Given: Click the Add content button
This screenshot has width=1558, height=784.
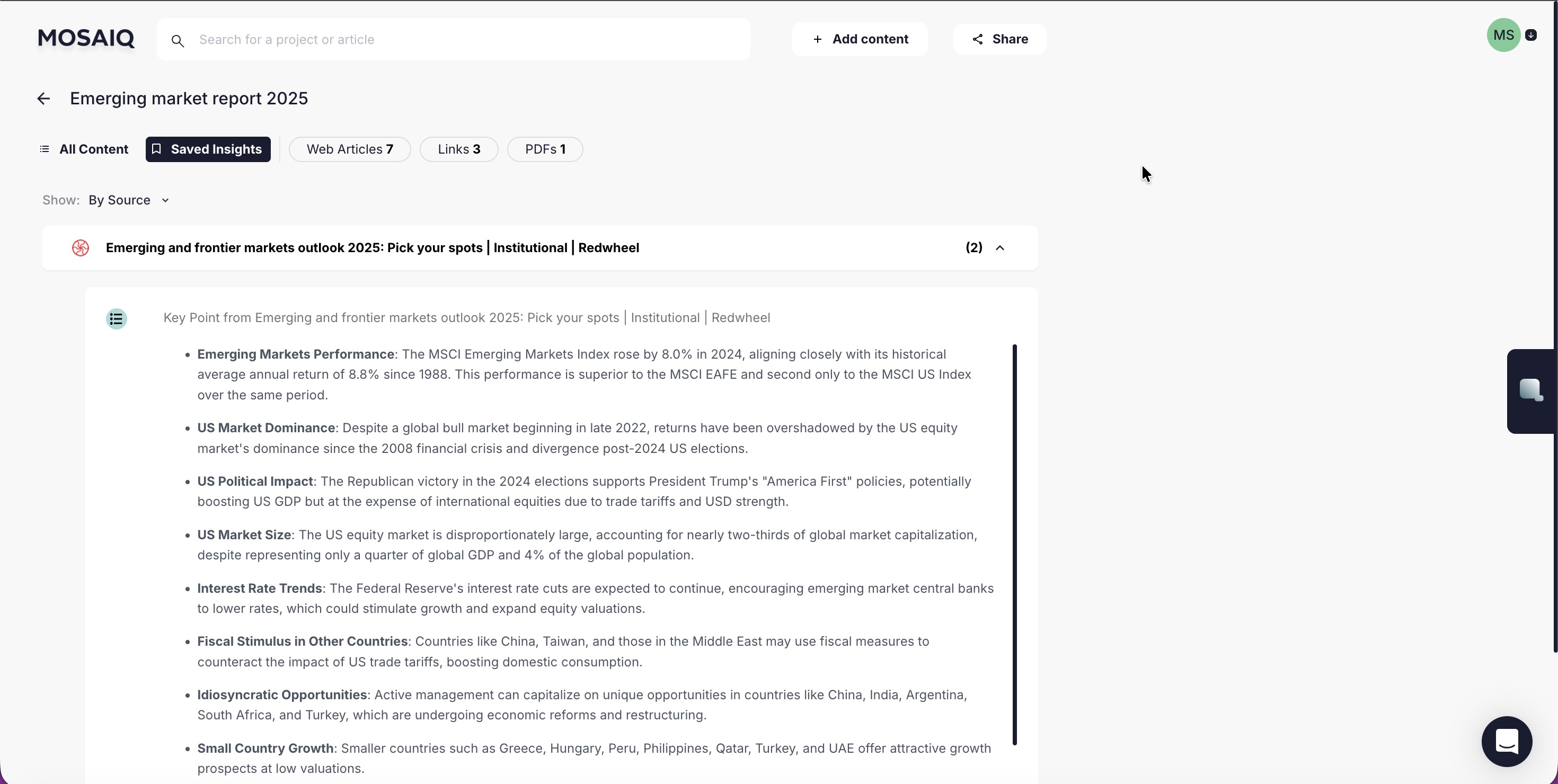Looking at the screenshot, I should [x=860, y=39].
